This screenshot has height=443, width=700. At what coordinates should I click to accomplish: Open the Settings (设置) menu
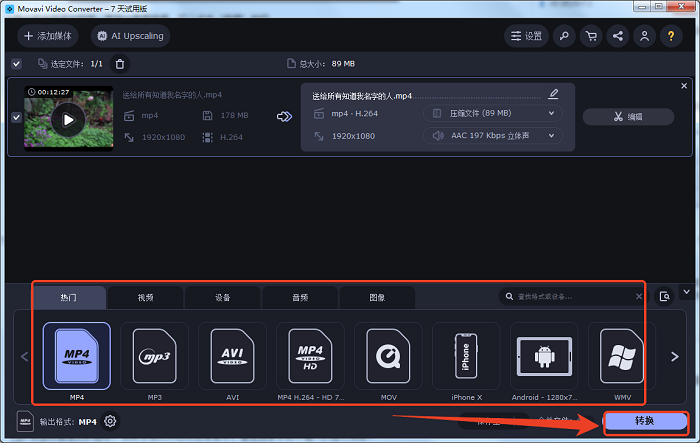pyautogui.click(x=526, y=36)
